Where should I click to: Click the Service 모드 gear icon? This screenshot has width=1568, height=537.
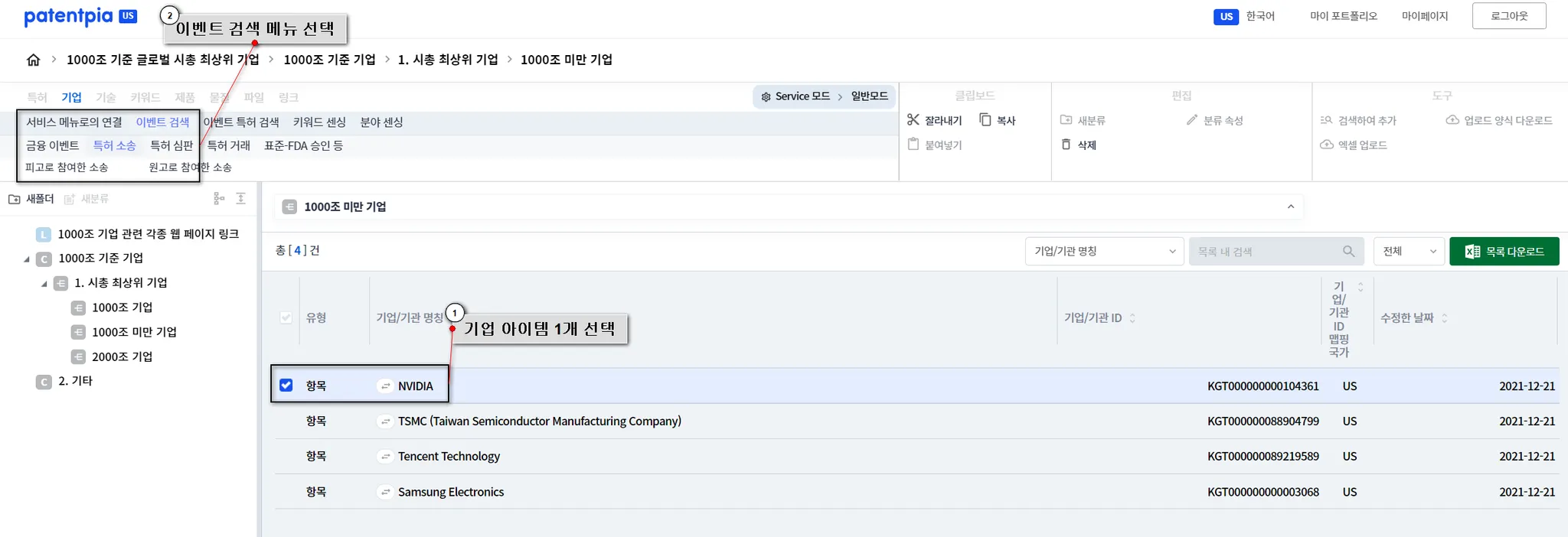[x=766, y=96]
